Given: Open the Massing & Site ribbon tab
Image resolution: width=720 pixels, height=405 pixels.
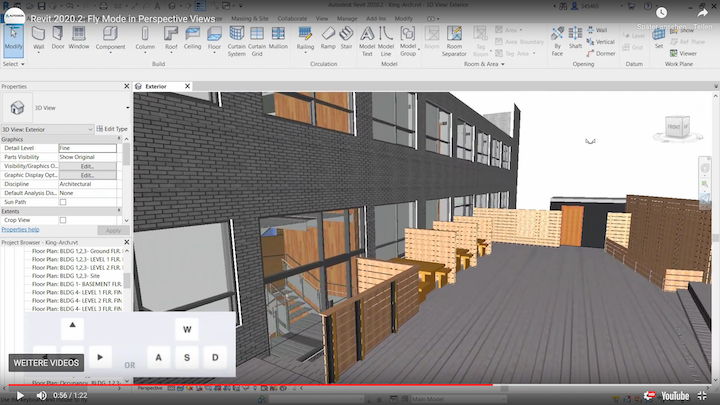Looking at the screenshot, I should (249, 19).
